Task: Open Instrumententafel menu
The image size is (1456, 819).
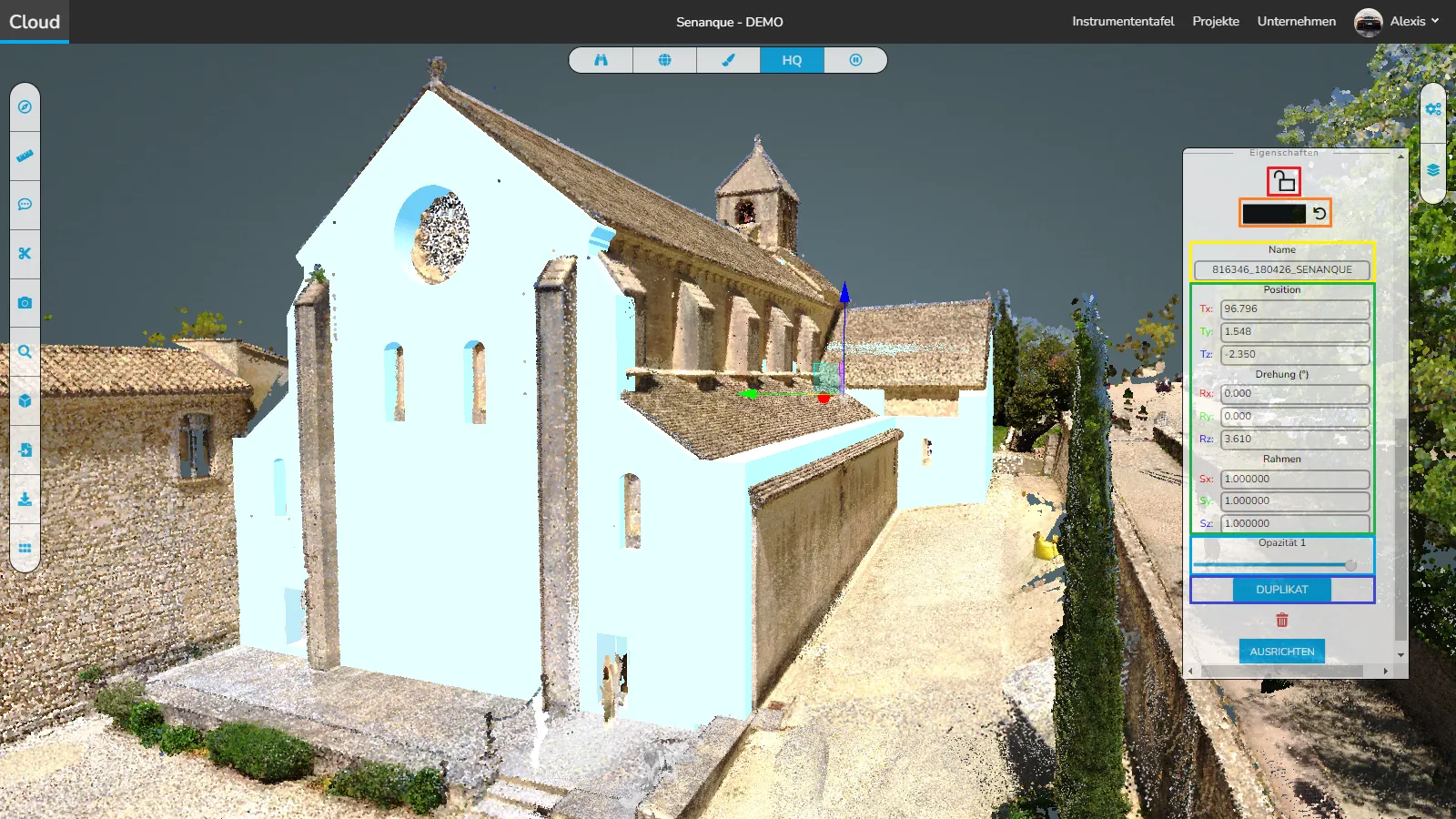Action: 1122,22
